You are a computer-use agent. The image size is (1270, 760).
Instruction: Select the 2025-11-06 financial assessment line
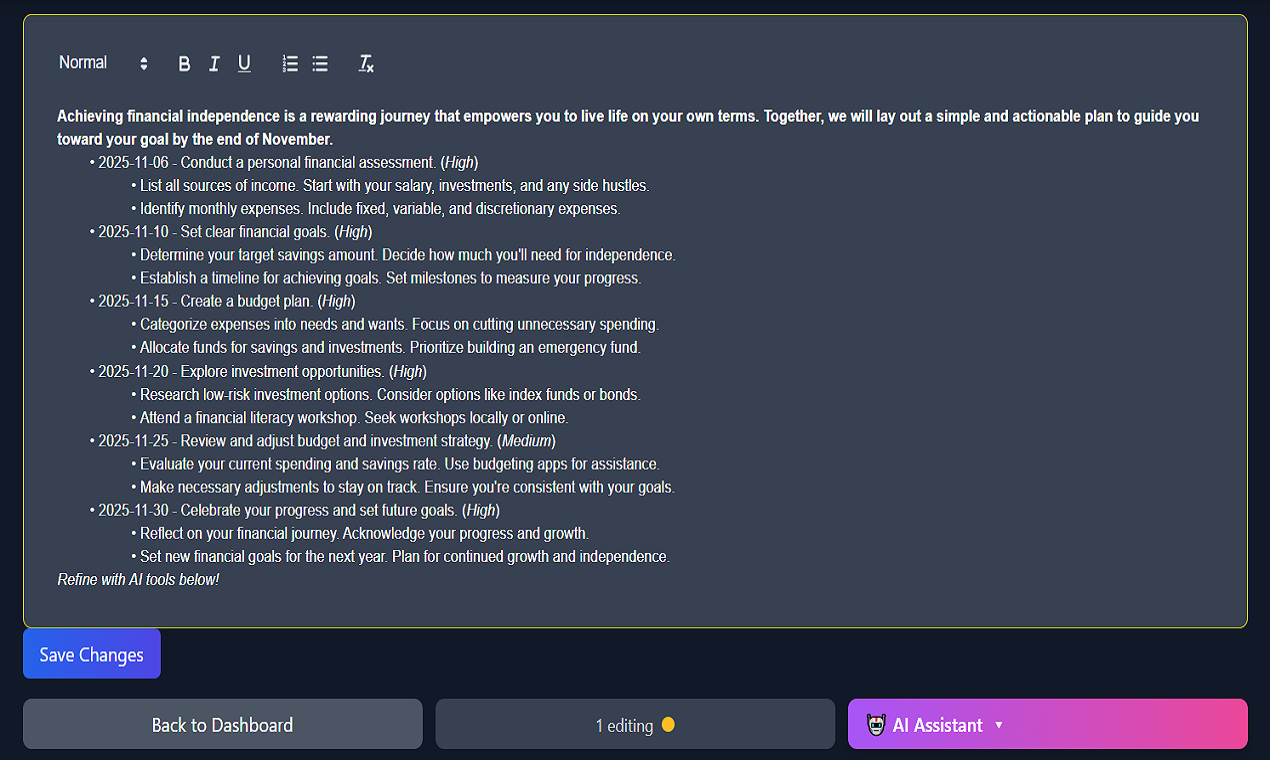(x=270, y=162)
